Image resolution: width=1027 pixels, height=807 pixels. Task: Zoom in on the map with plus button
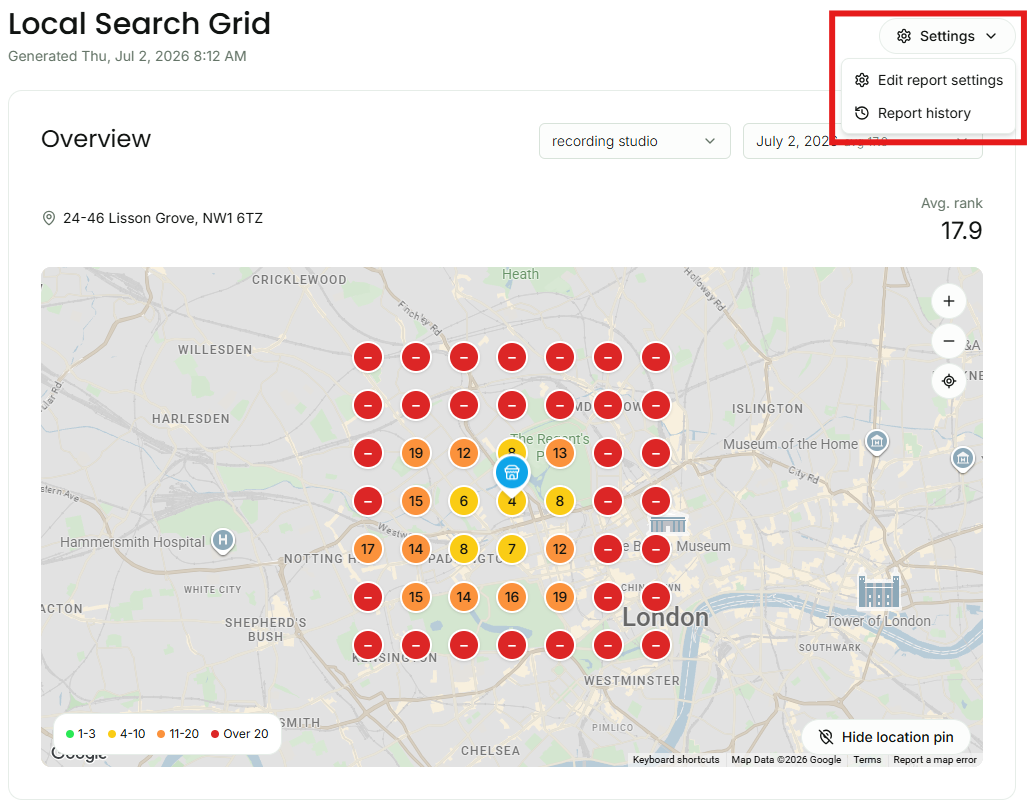tap(948, 301)
